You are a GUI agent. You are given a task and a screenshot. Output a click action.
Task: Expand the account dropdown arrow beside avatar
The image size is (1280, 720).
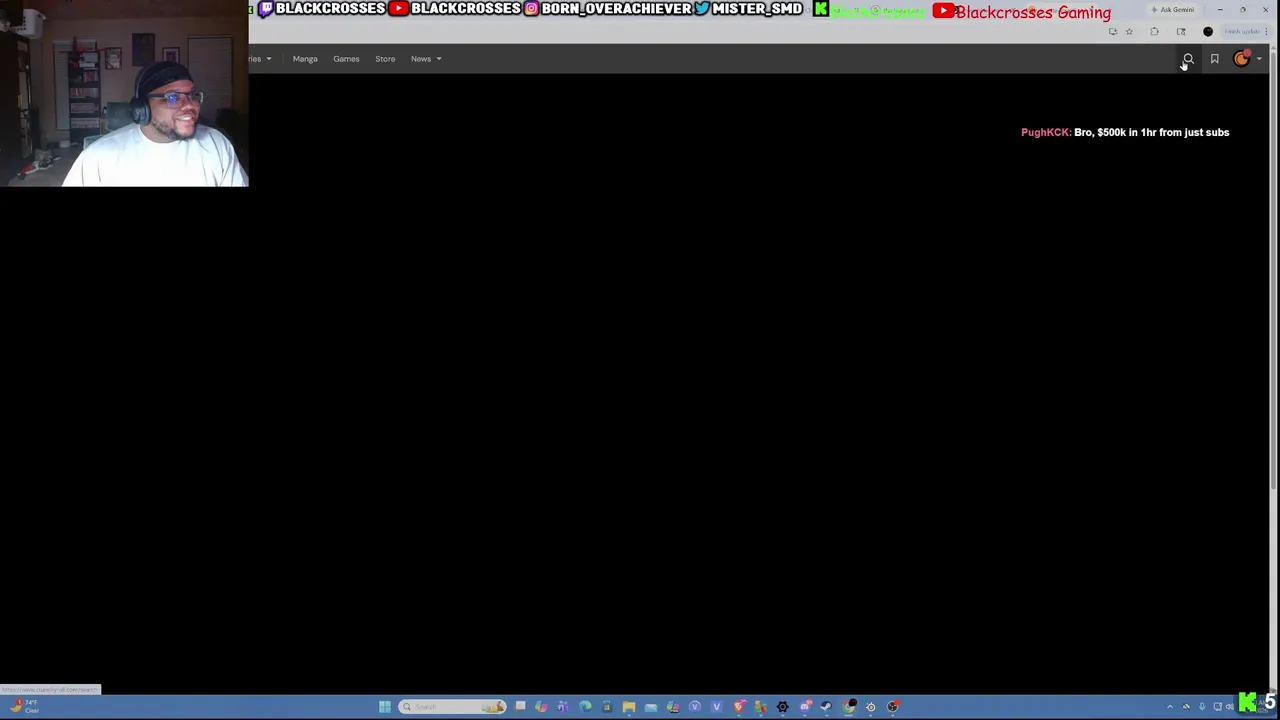[1258, 59]
